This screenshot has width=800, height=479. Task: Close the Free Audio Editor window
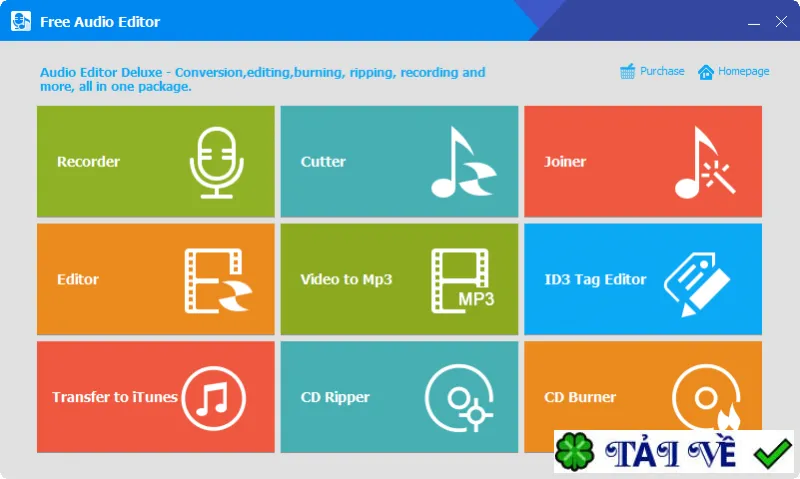pos(781,21)
